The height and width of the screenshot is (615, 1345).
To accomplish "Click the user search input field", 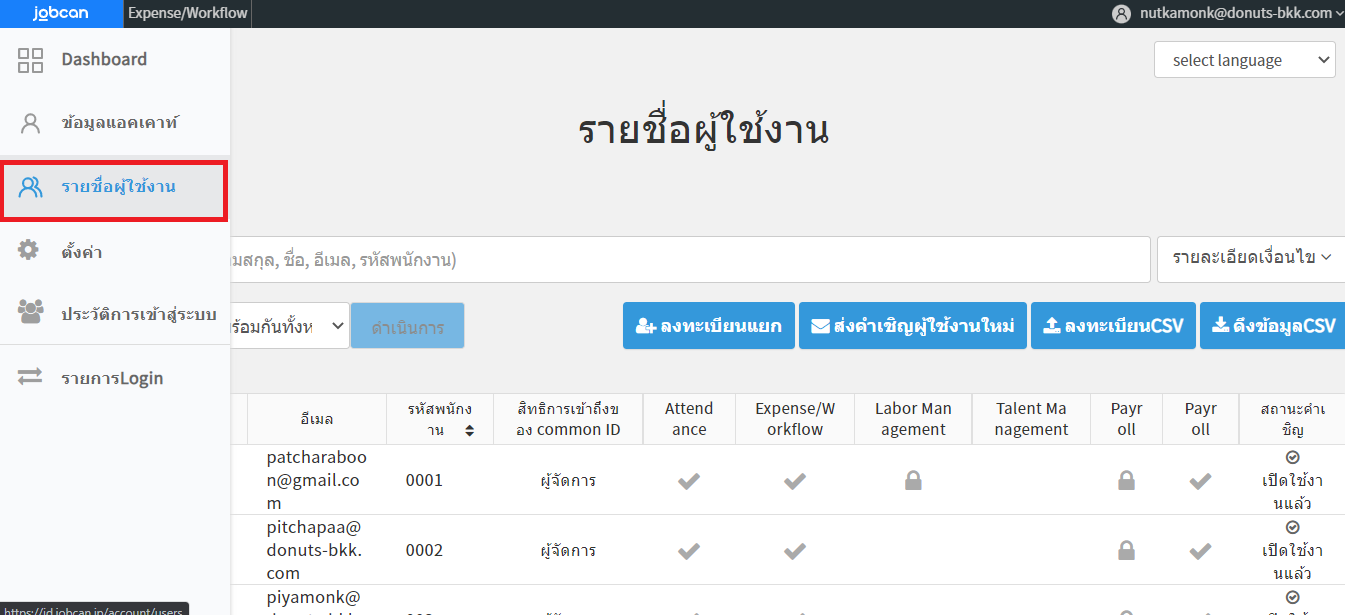I will [x=690, y=260].
